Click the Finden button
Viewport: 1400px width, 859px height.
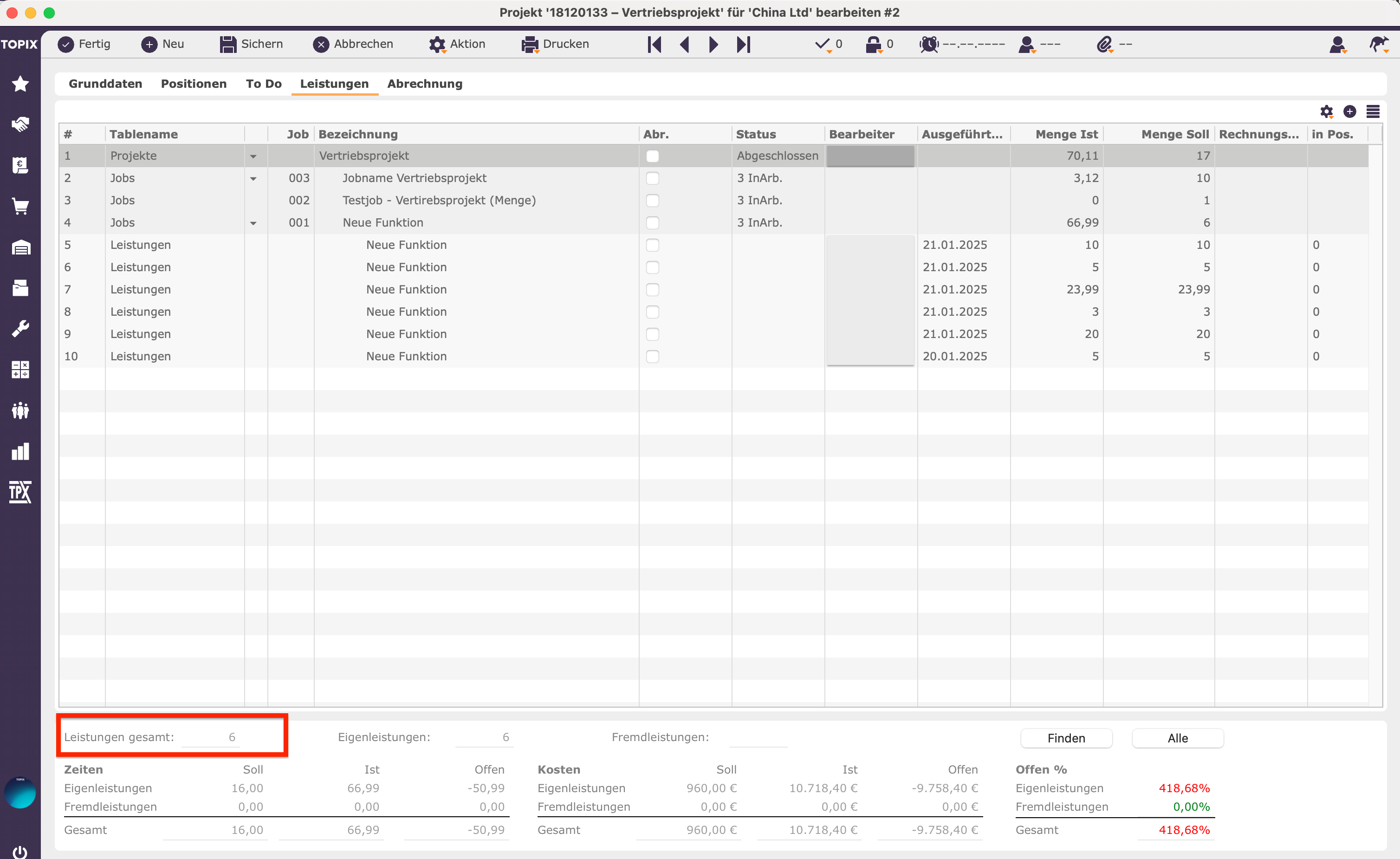pyautogui.click(x=1066, y=738)
